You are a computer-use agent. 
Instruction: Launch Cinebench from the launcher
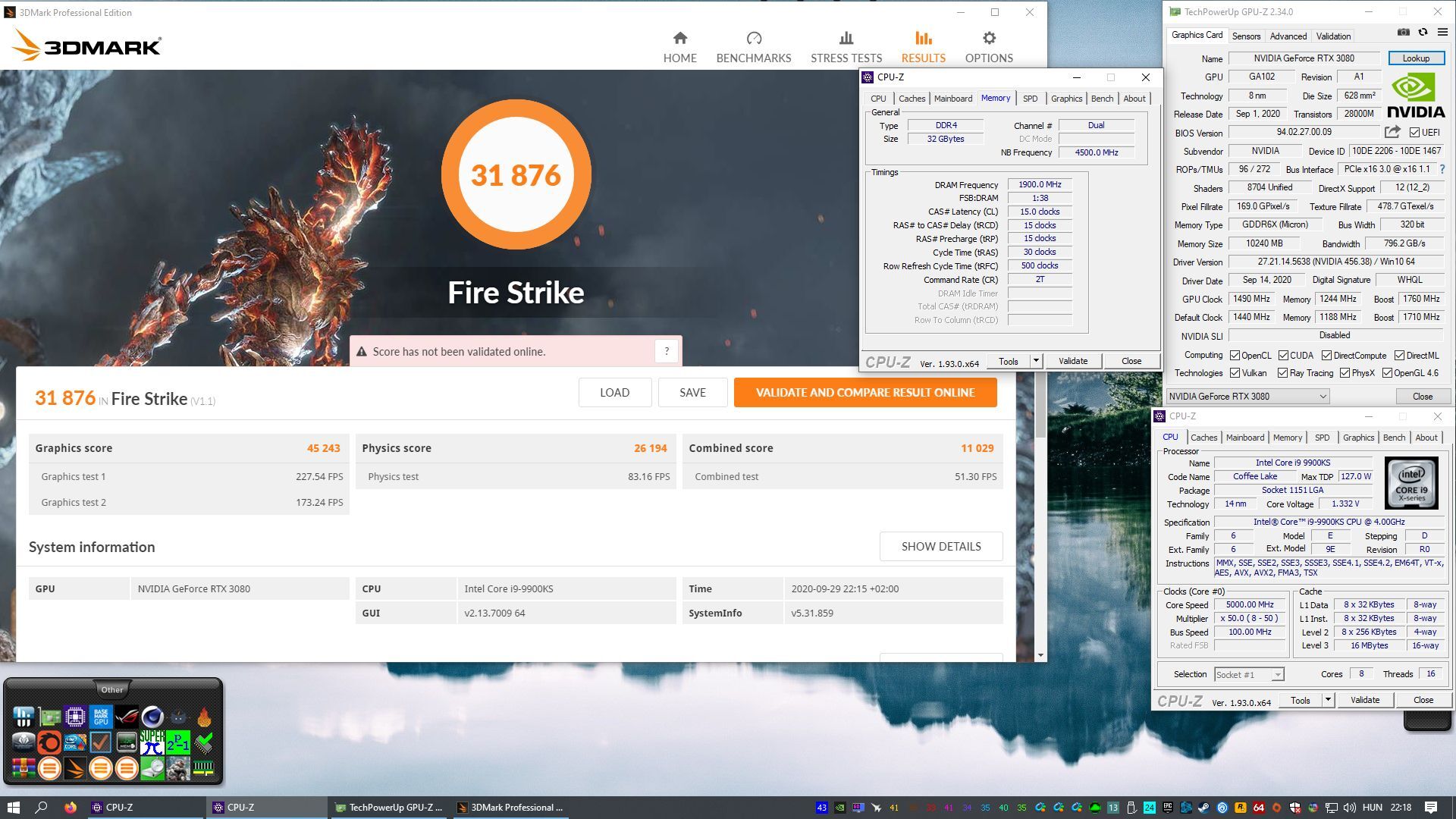tap(152, 717)
